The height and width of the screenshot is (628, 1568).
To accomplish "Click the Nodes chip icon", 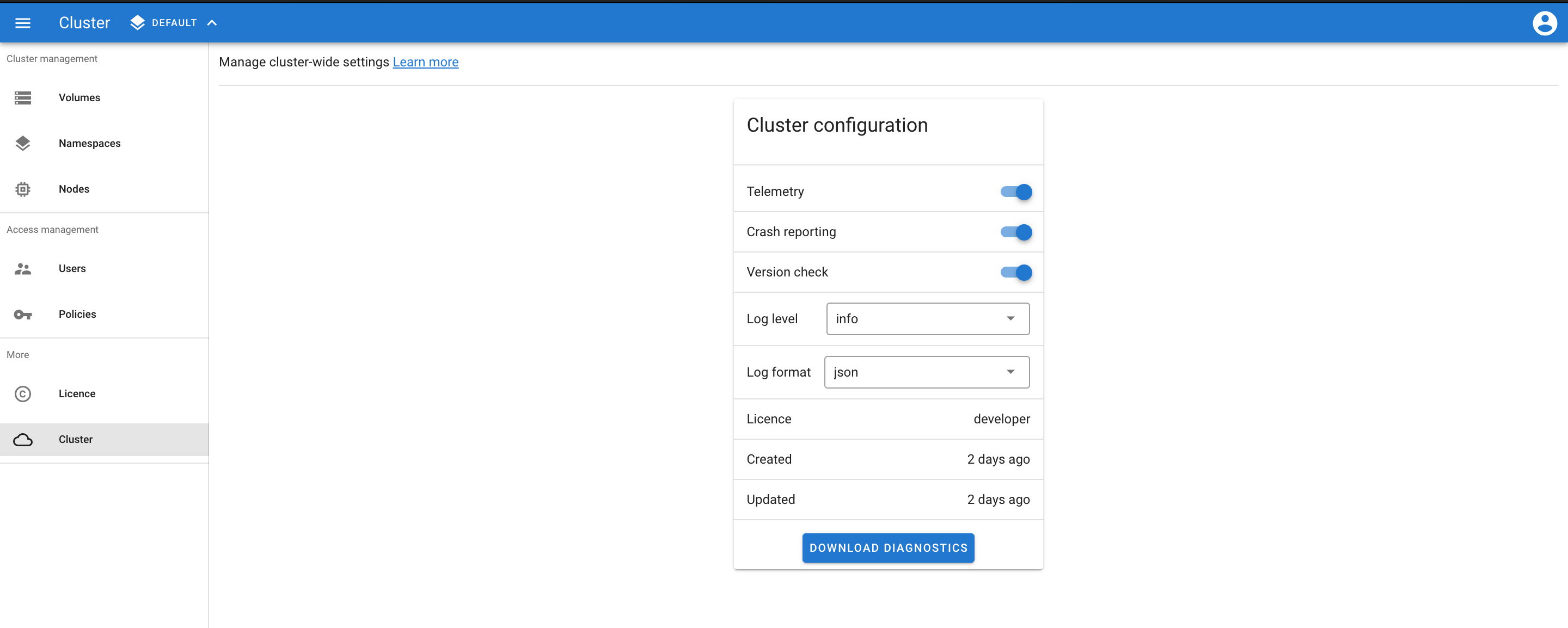I will [x=22, y=189].
